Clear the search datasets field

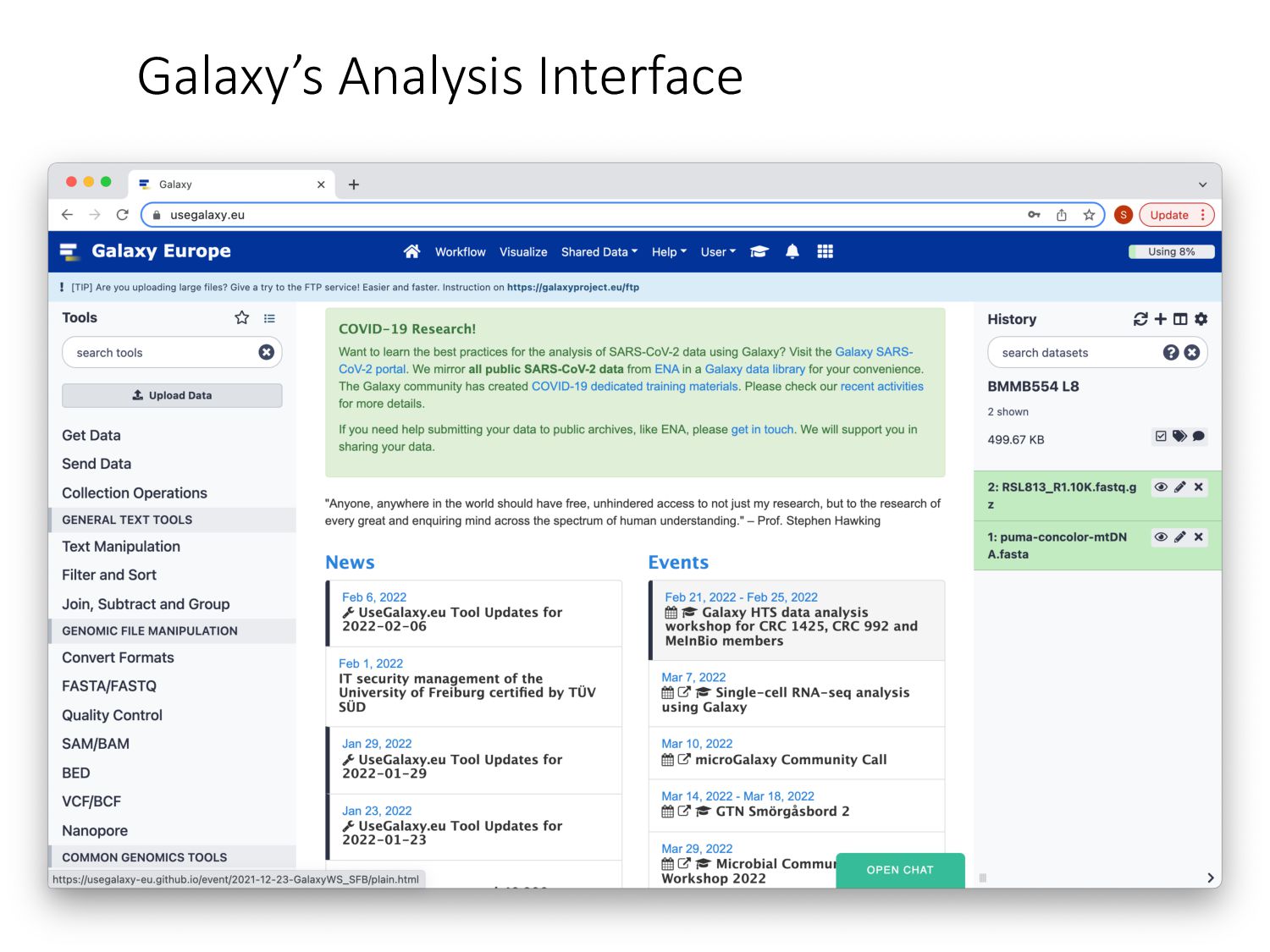(1192, 352)
